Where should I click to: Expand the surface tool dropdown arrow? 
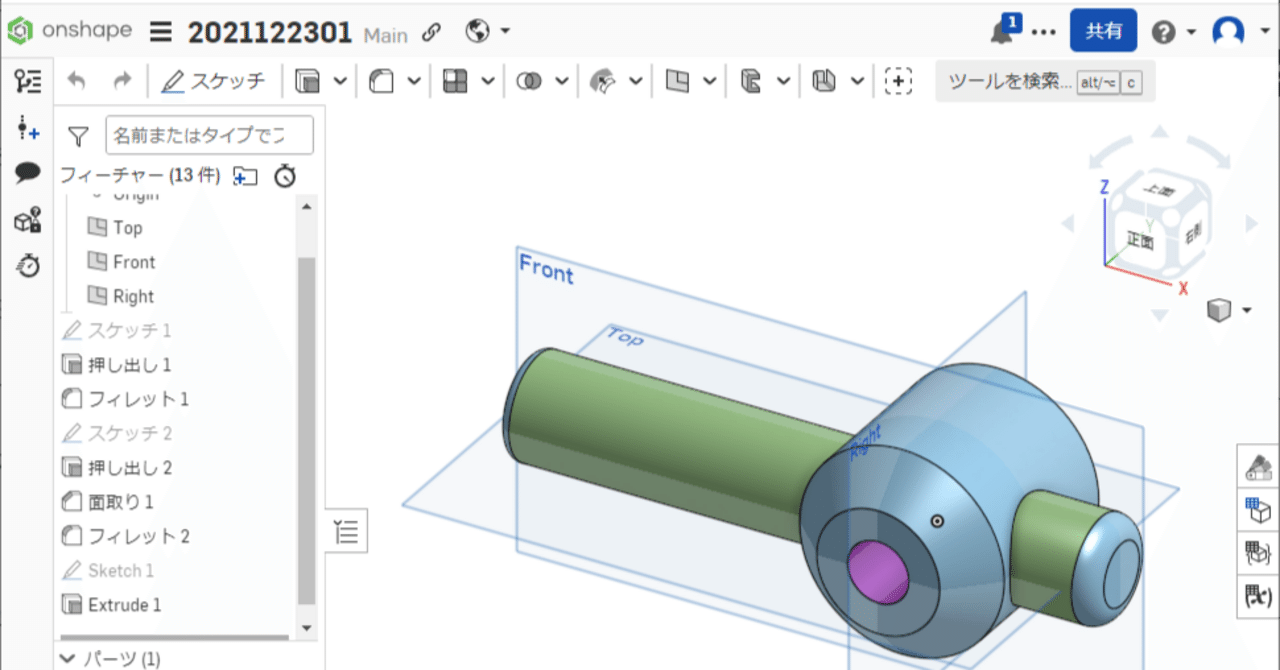point(635,82)
